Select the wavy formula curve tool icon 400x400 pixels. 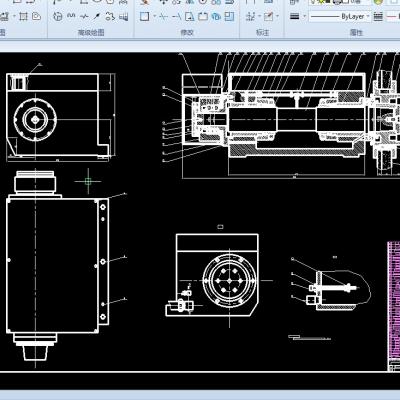(71, 16)
